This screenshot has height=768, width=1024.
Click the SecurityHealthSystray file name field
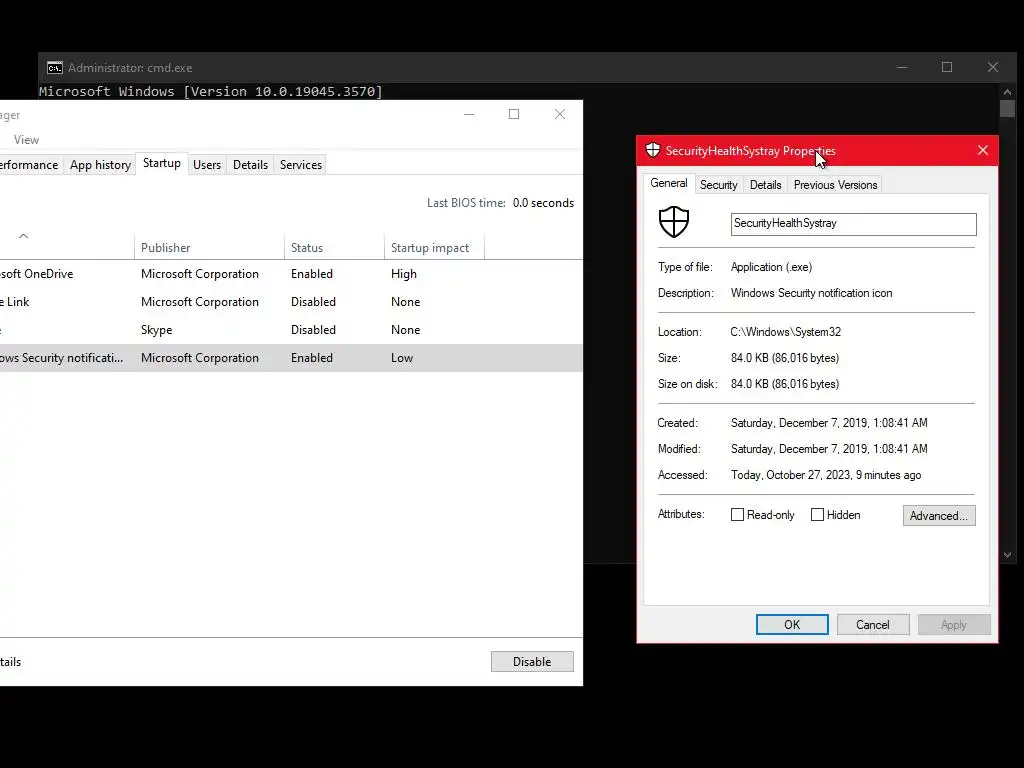854,223
